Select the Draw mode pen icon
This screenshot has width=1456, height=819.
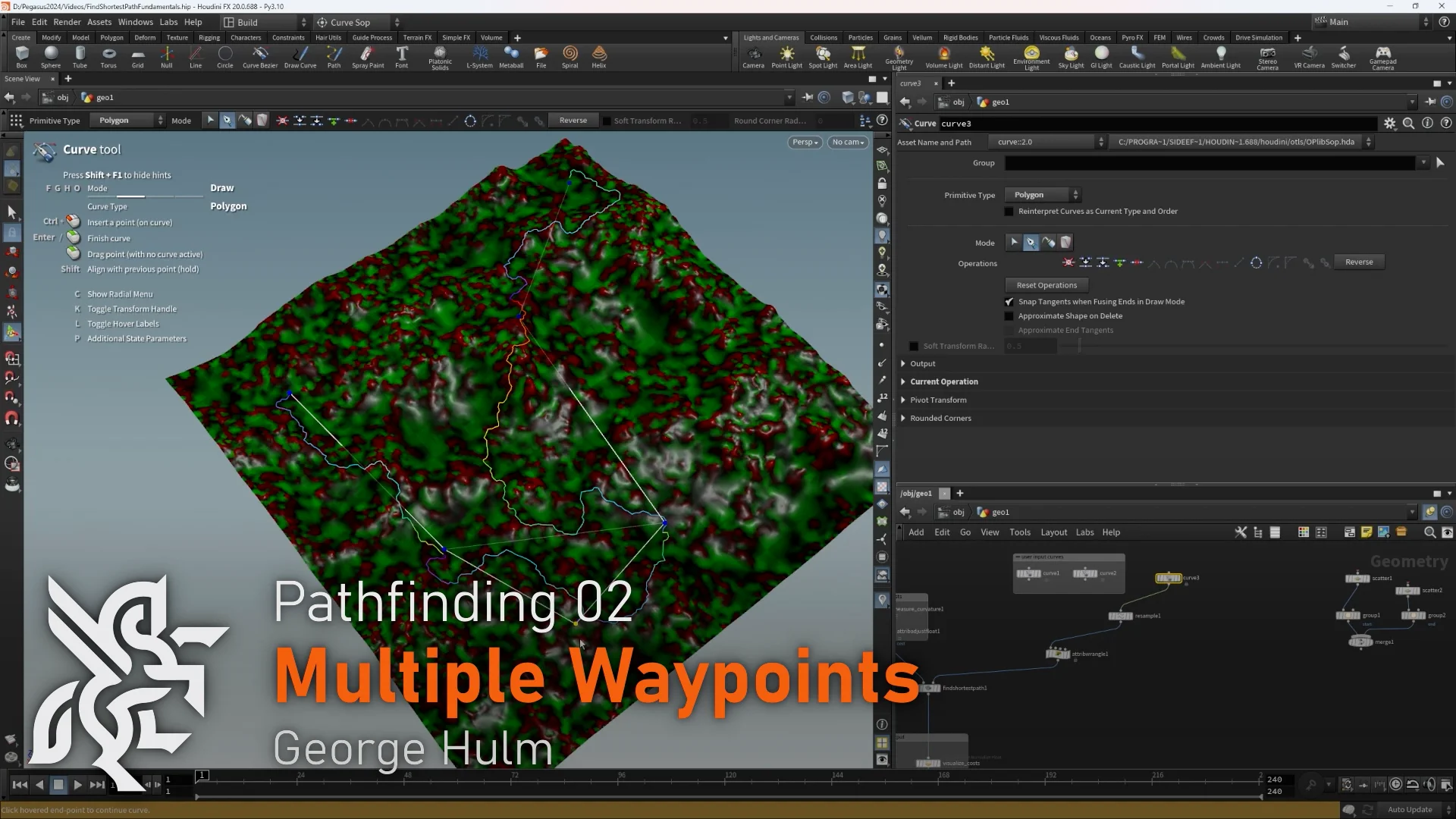[1031, 242]
